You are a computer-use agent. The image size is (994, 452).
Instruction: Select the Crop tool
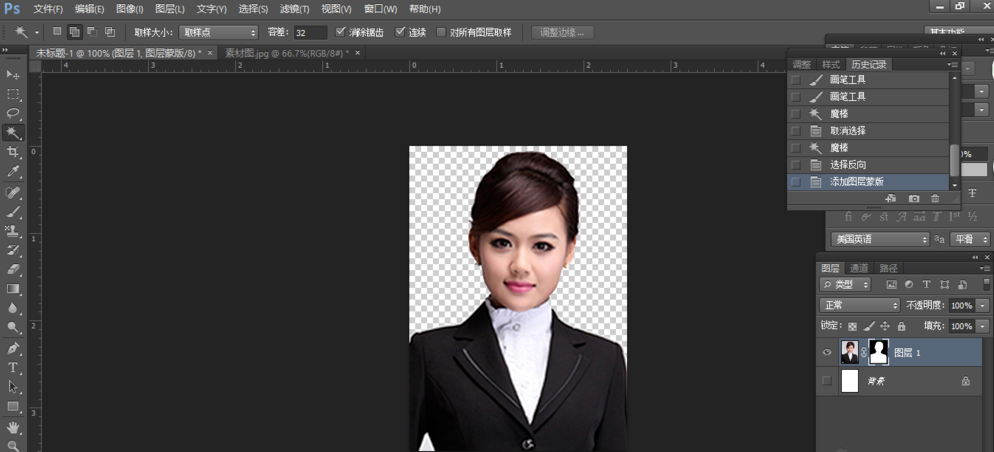[13, 152]
